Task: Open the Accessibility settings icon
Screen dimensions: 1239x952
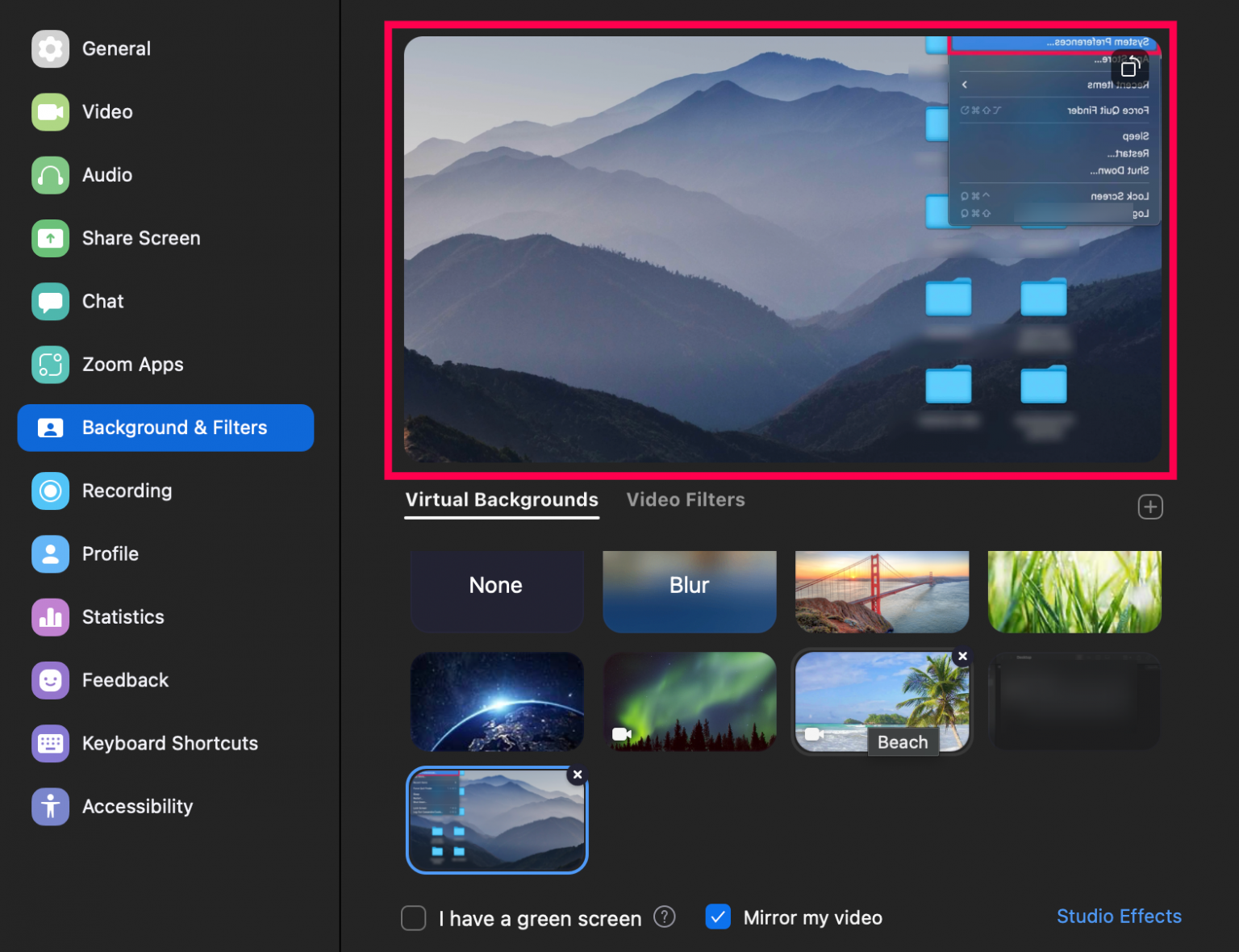Action: [50, 806]
